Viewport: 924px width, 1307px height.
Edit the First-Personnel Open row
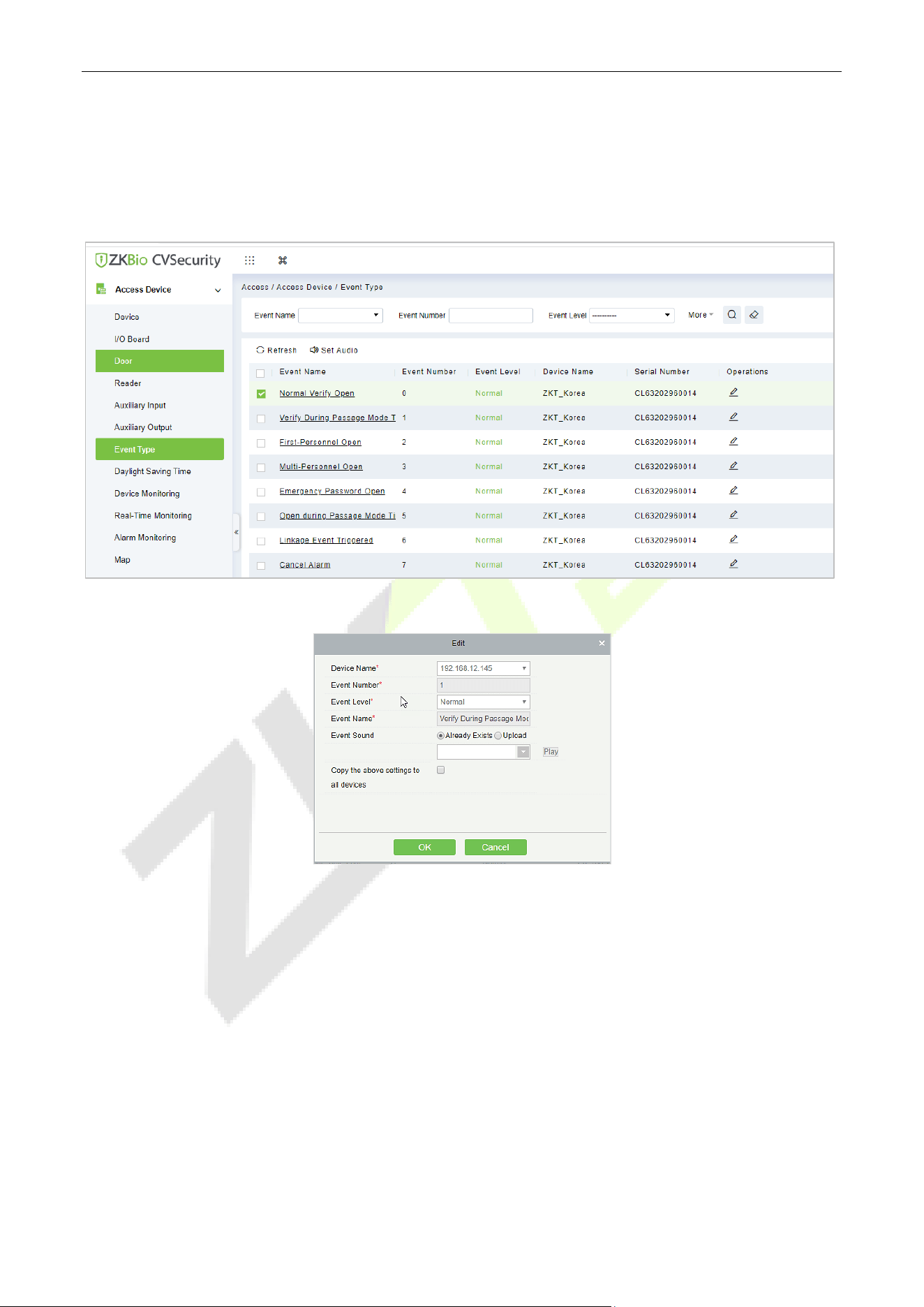click(733, 441)
